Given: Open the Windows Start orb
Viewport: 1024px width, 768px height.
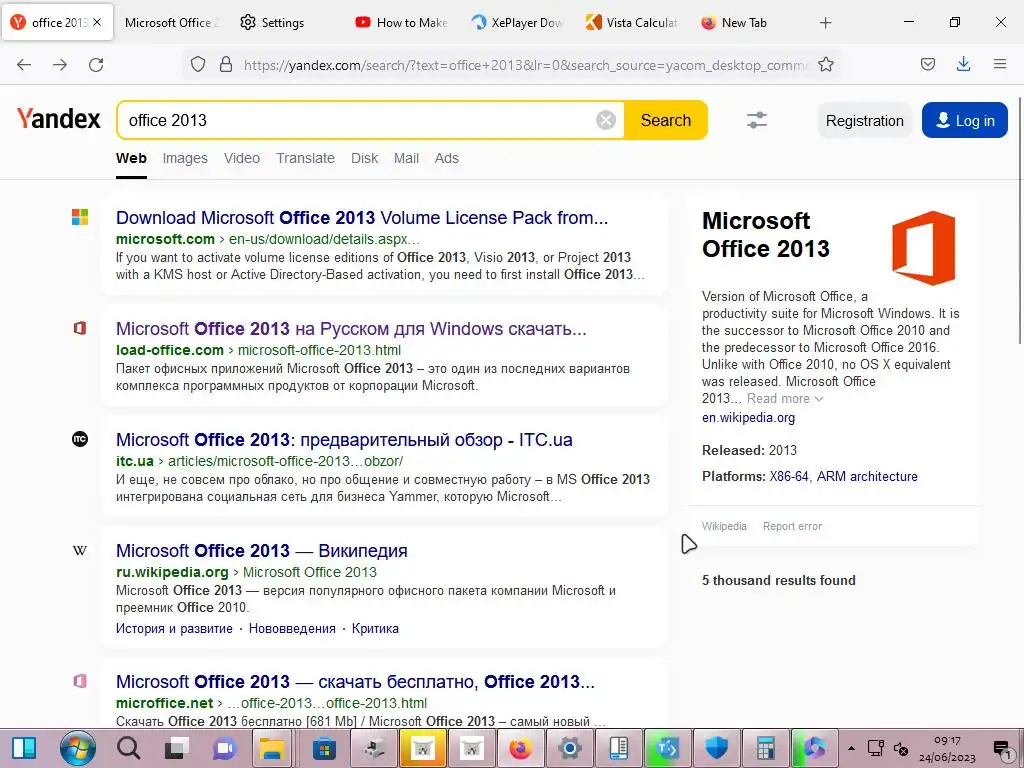Looking at the screenshot, I should pos(78,748).
